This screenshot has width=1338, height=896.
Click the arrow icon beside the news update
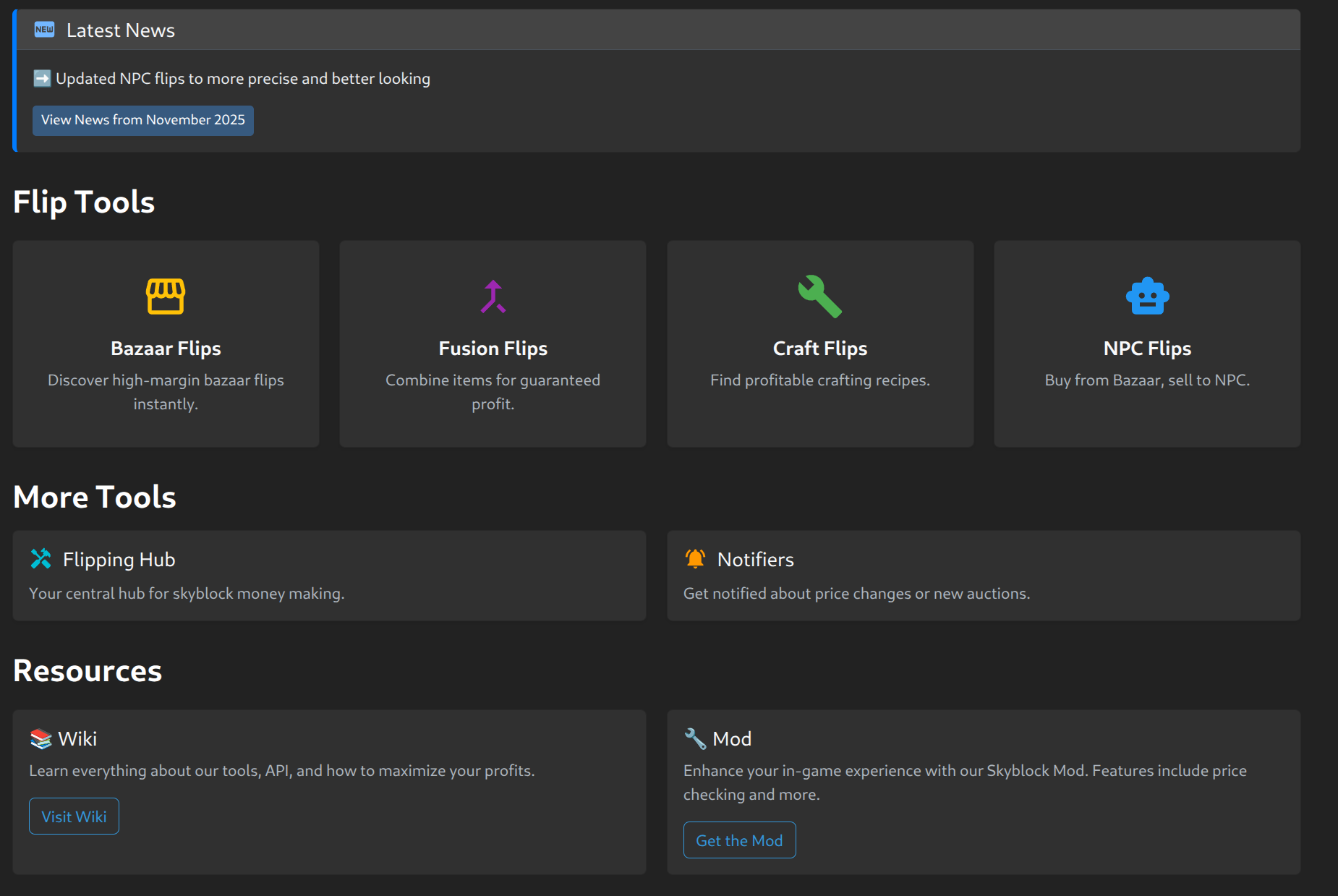42,78
